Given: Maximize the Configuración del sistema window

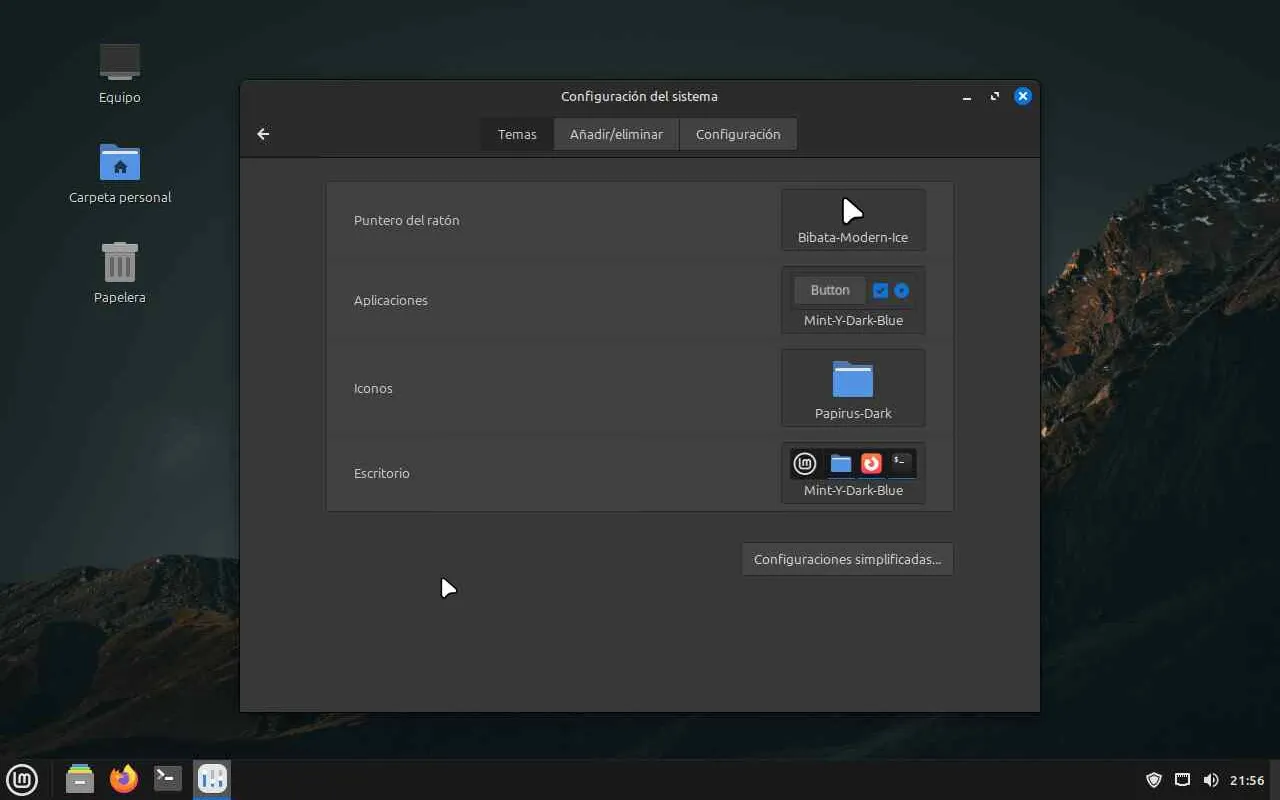Looking at the screenshot, I should click(x=995, y=97).
